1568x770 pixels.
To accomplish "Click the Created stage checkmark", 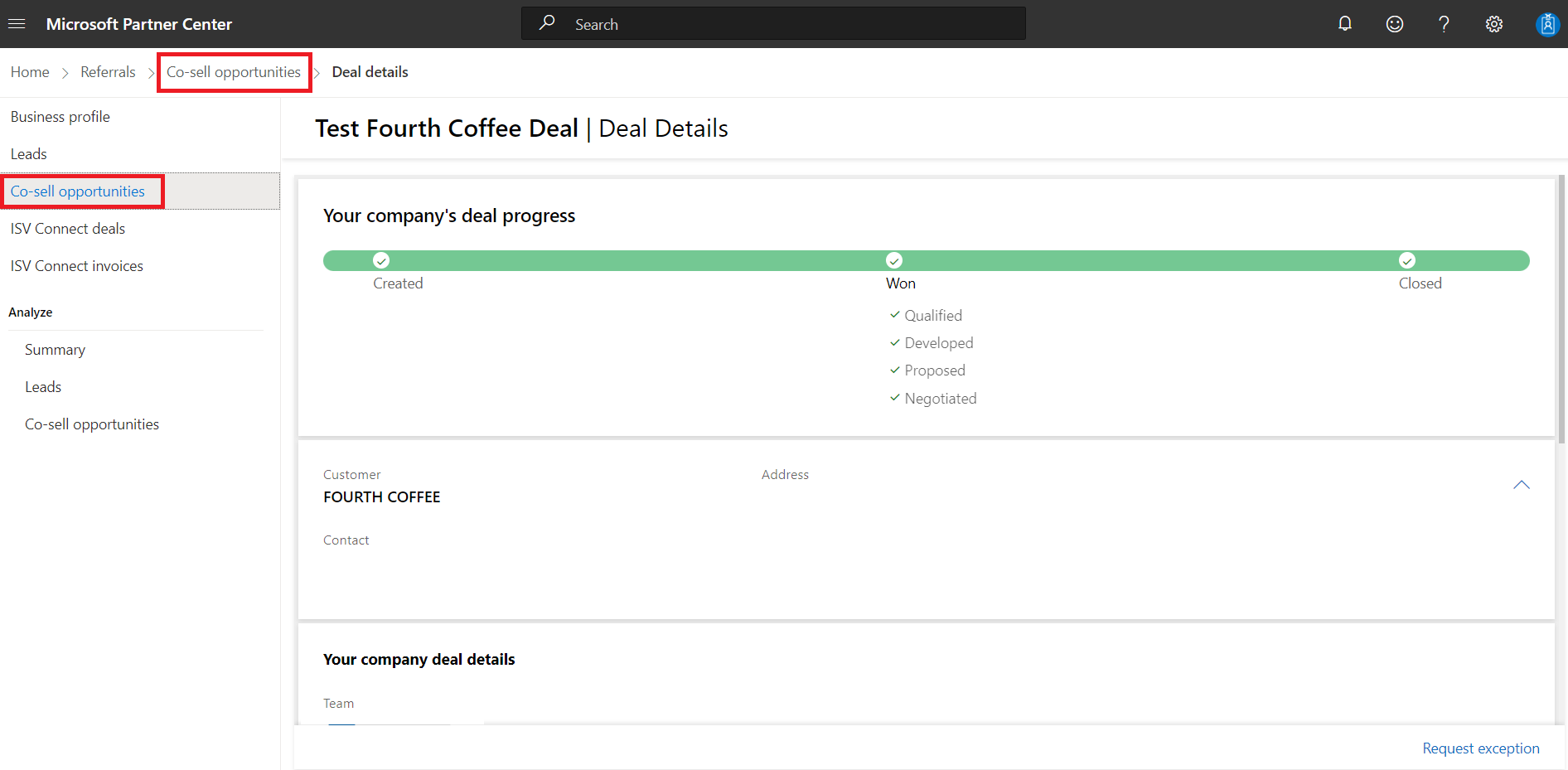I will coord(381,260).
